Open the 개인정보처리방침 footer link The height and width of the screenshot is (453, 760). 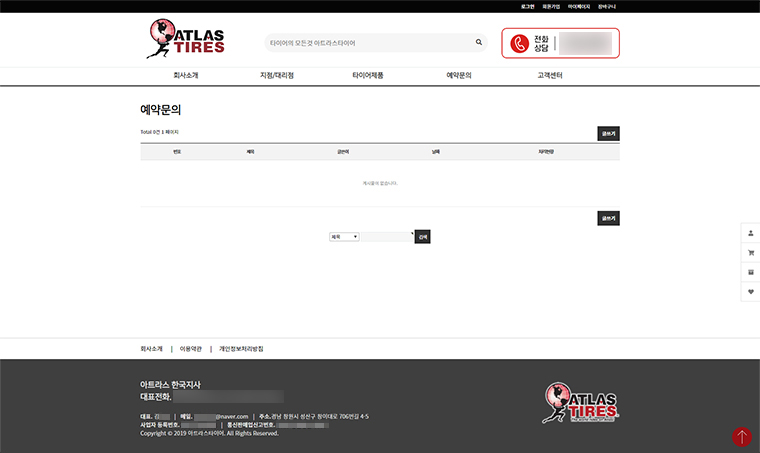(241, 349)
